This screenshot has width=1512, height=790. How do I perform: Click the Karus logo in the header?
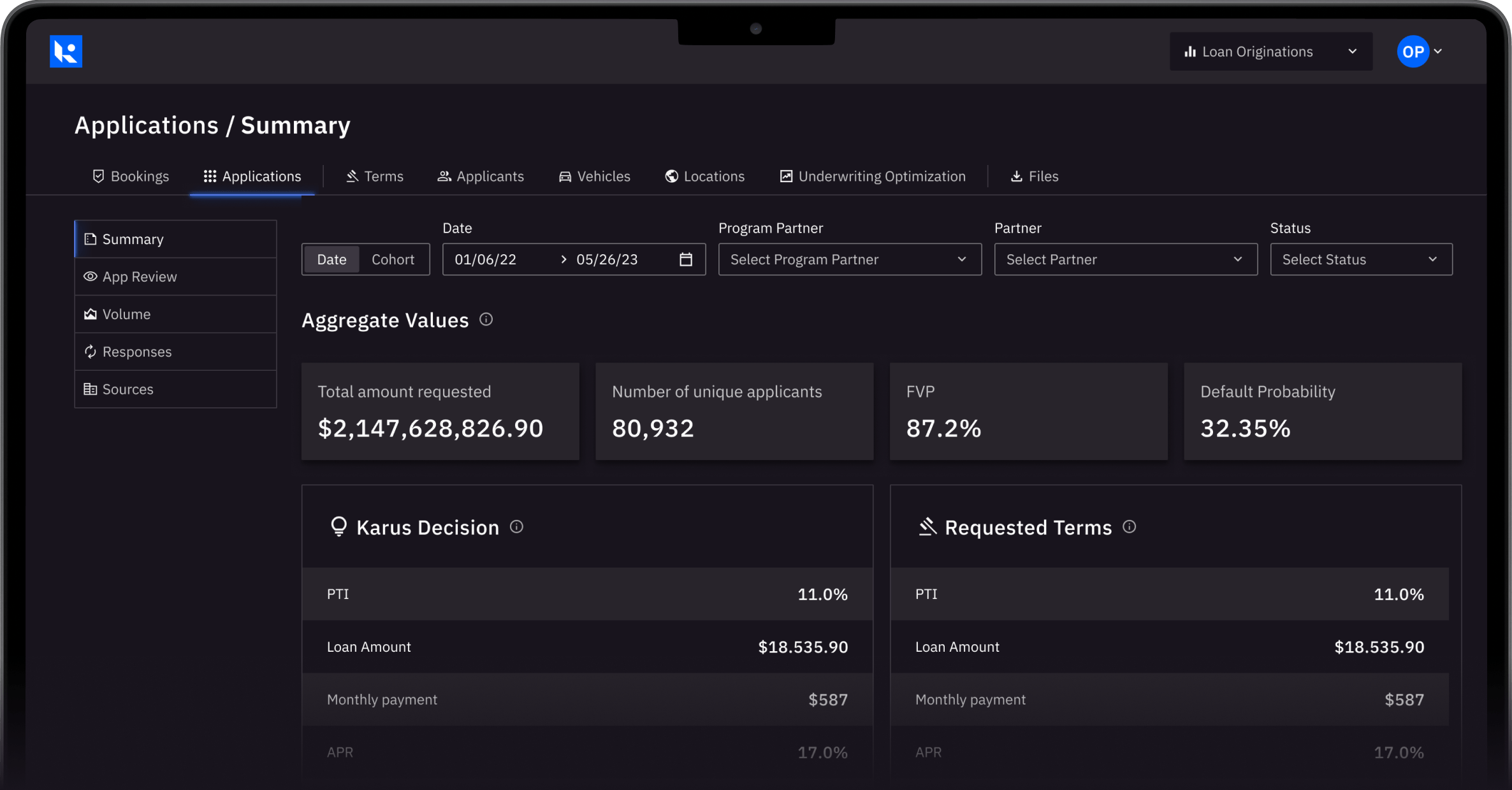[66, 52]
